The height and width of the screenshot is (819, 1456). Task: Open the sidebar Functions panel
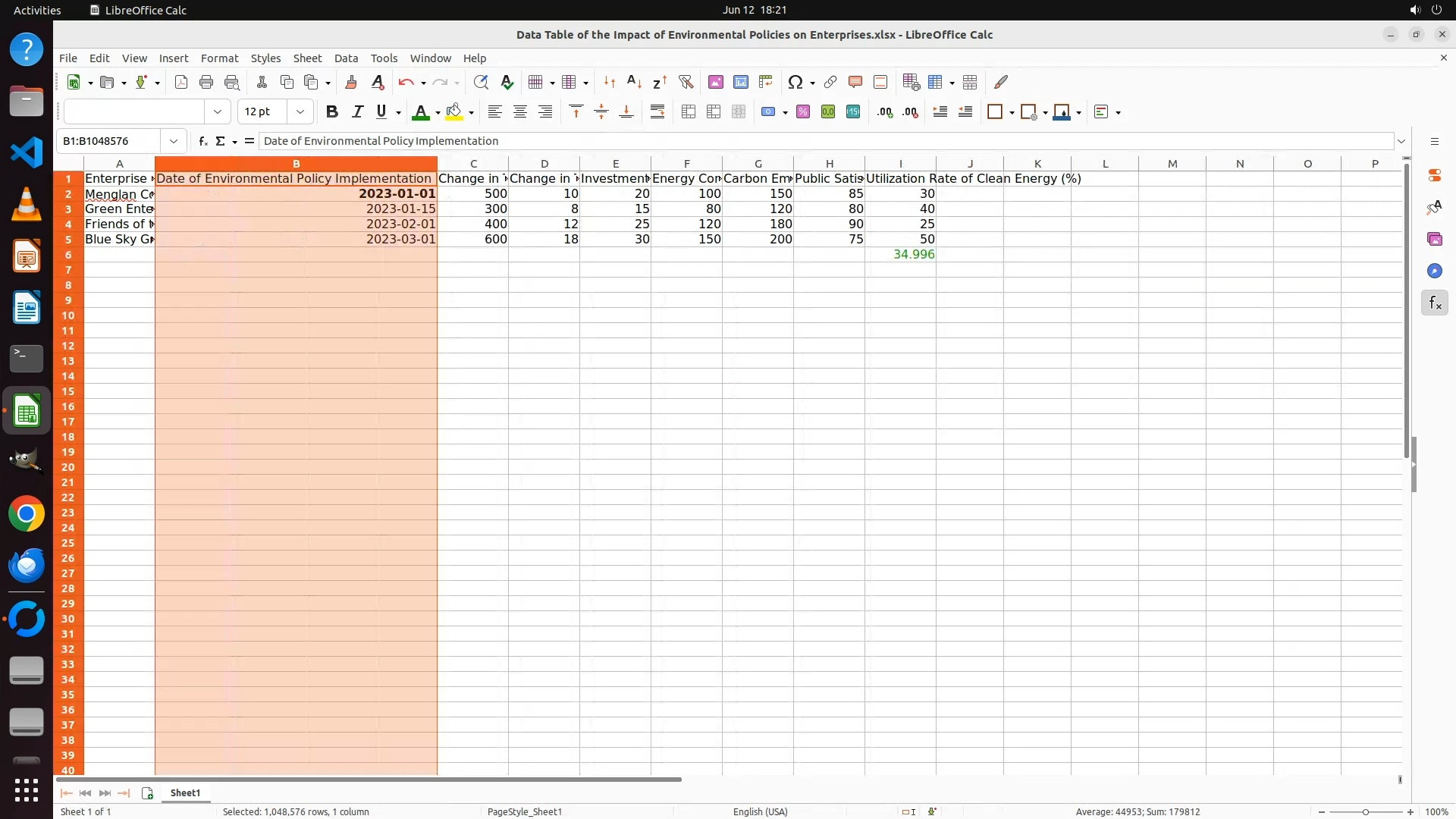click(x=1434, y=303)
